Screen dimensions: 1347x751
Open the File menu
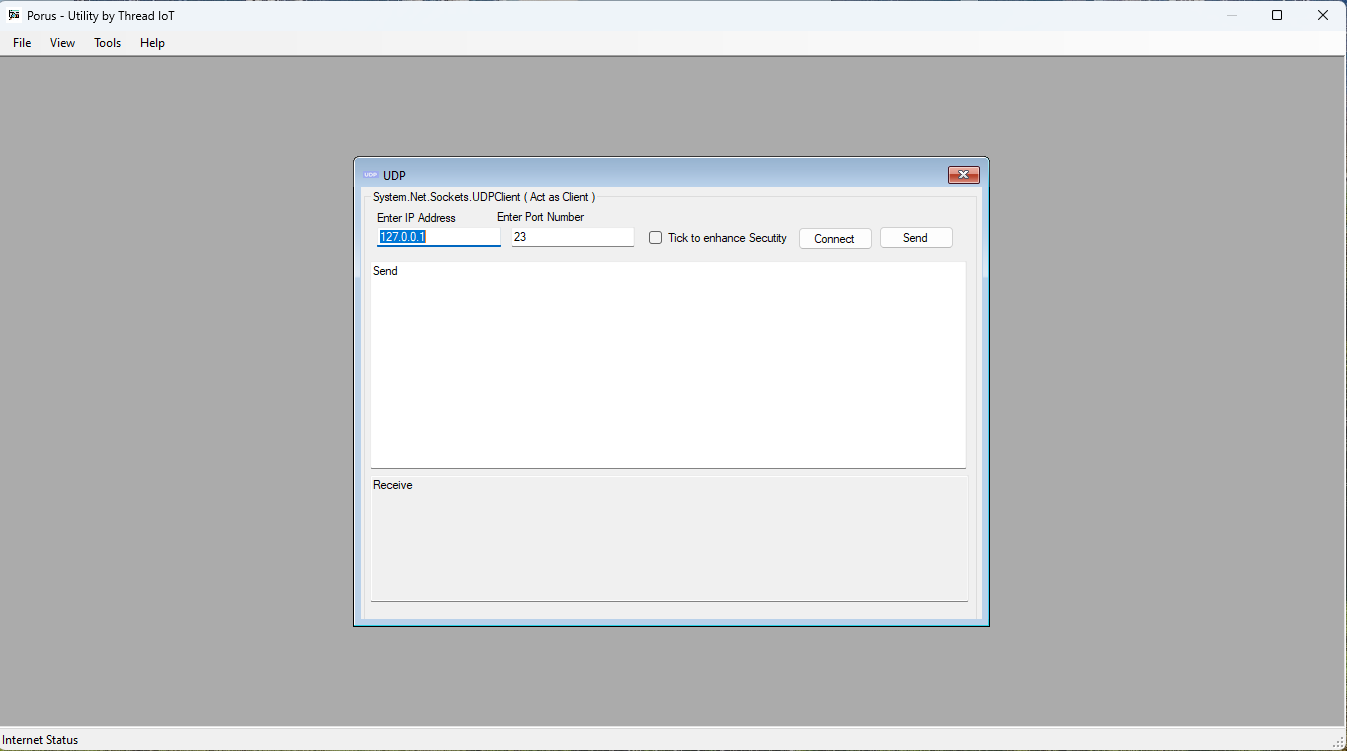point(21,43)
